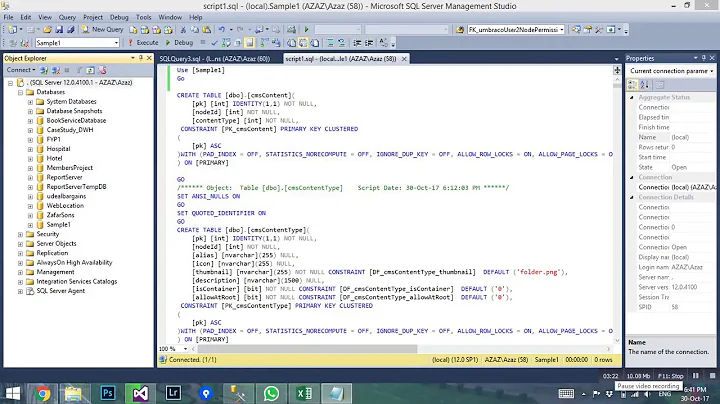The image size is (720, 404).
Task: Start the Debug button
Action: pos(179,43)
